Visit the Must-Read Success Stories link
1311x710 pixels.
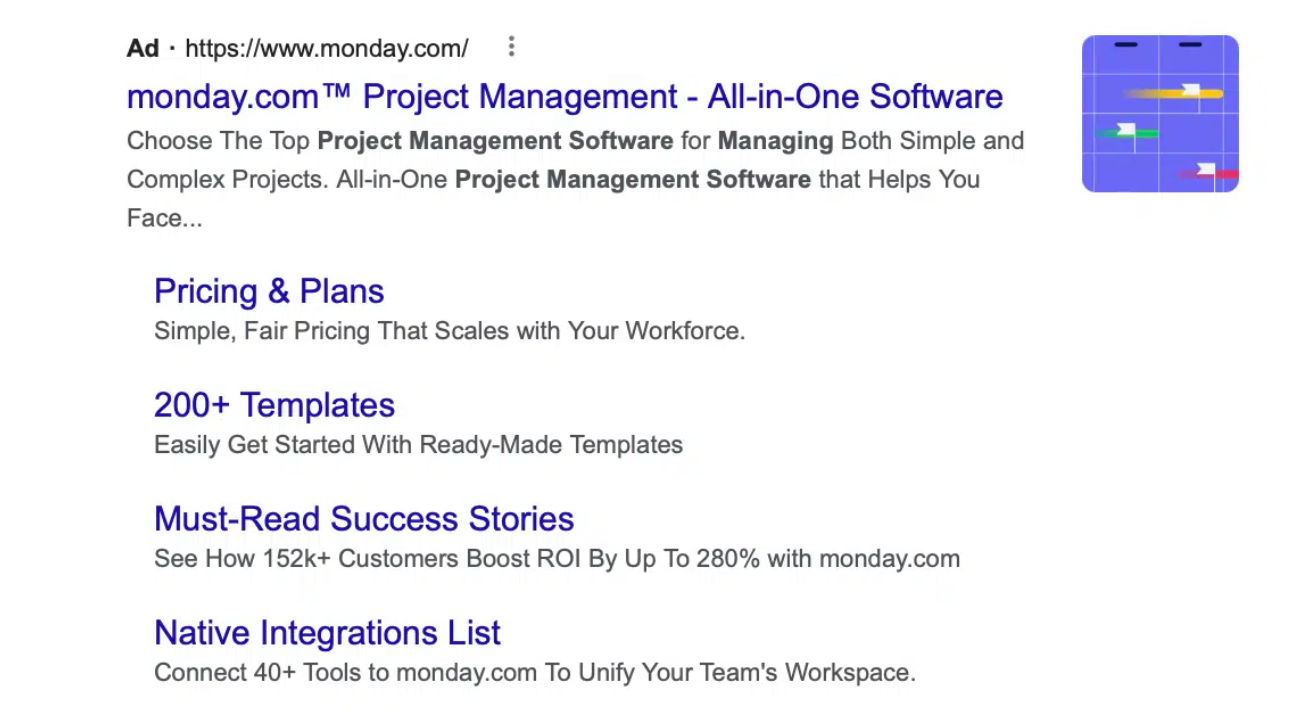364,519
